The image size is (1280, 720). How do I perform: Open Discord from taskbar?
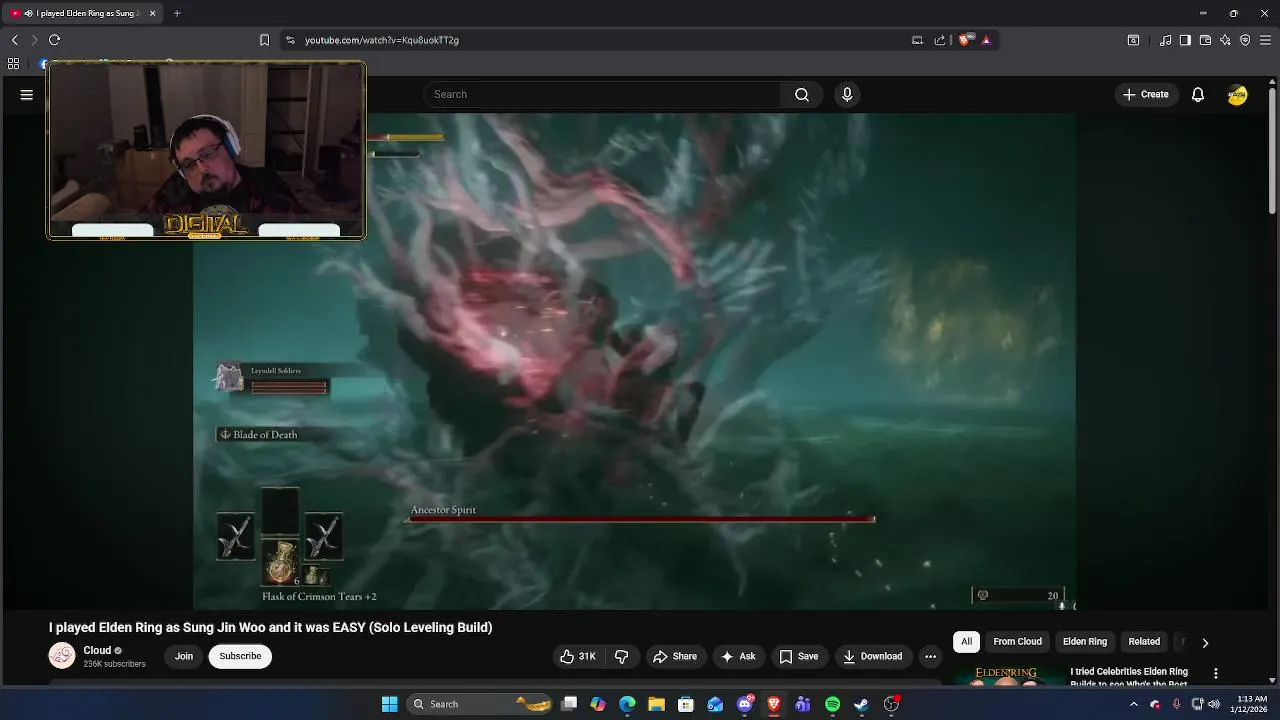tap(744, 704)
